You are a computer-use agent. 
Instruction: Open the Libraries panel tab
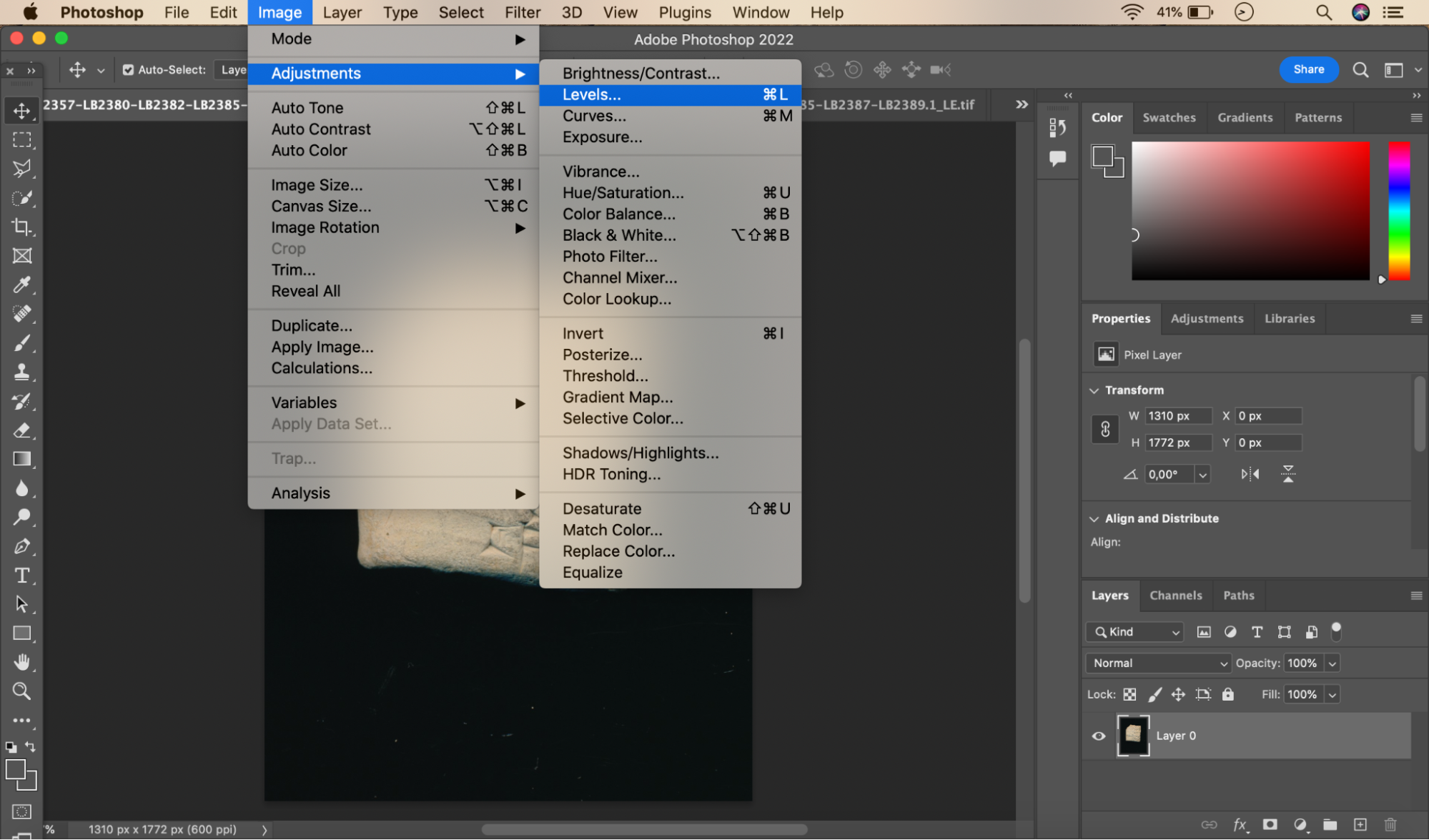(1289, 319)
